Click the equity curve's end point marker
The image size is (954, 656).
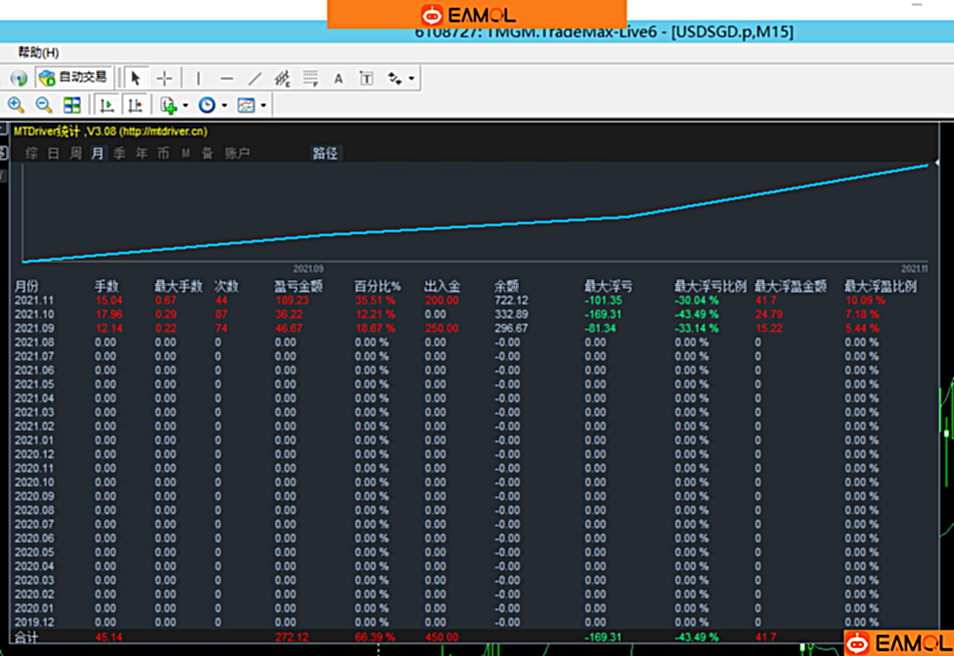pyautogui.click(x=927, y=164)
